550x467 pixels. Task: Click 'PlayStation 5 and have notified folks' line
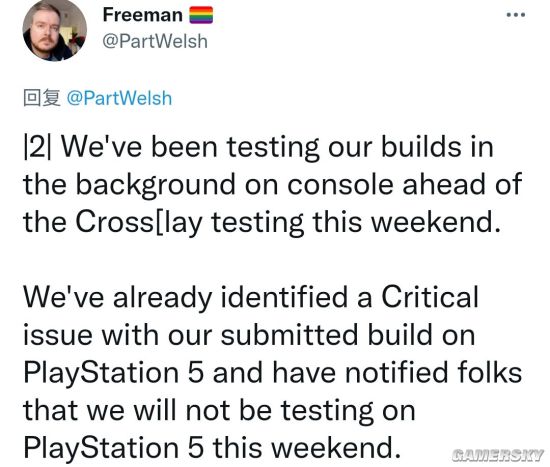[273, 373]
